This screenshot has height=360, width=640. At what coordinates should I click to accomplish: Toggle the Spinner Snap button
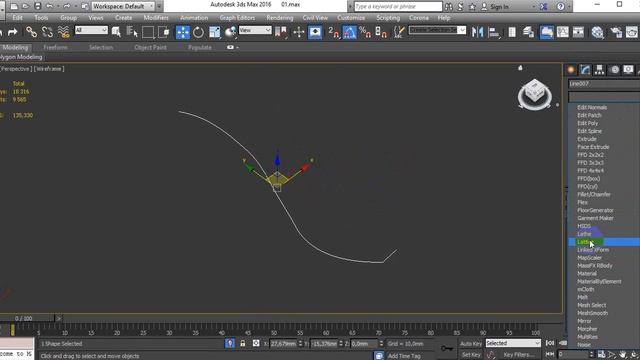[381, 32]
